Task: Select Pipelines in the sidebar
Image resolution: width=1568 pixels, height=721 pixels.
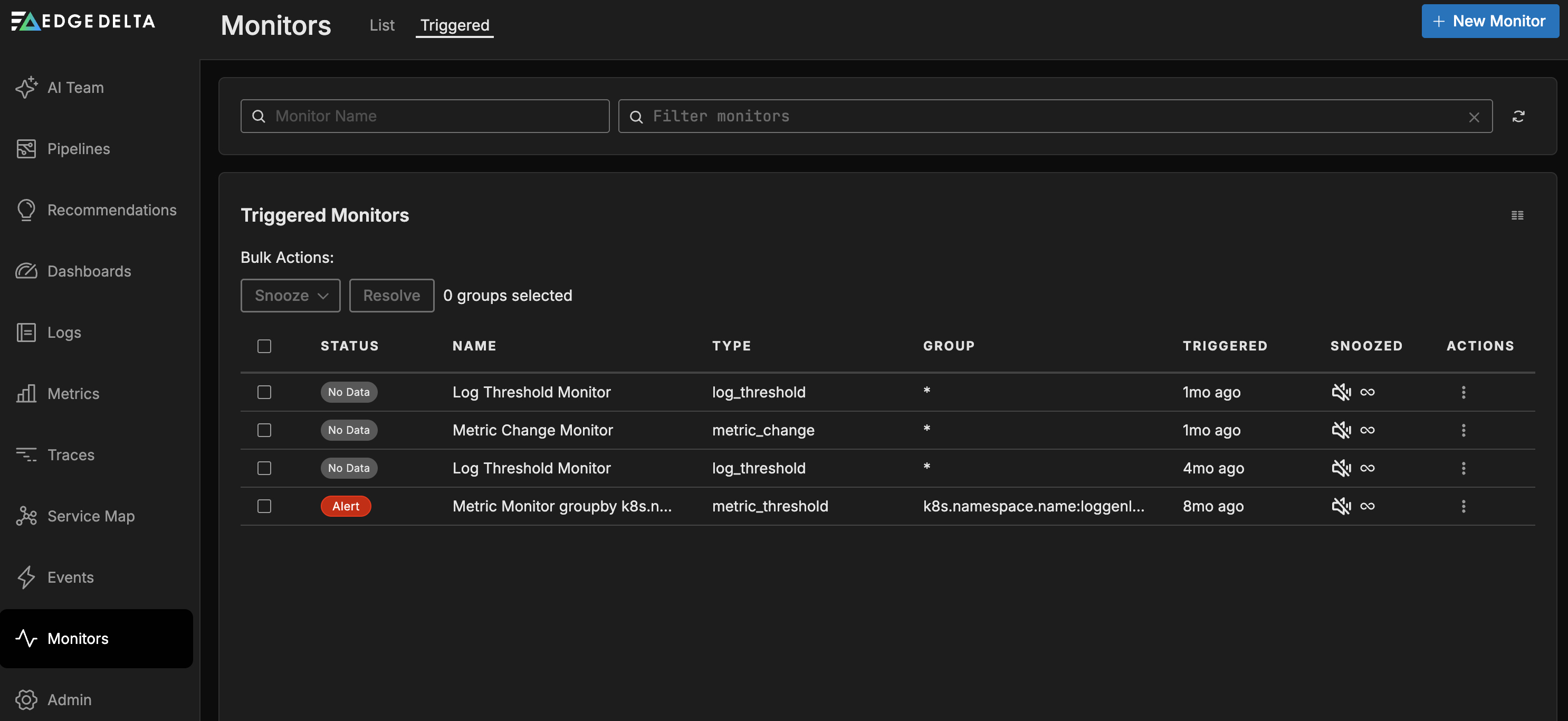Action: point(79,149)
